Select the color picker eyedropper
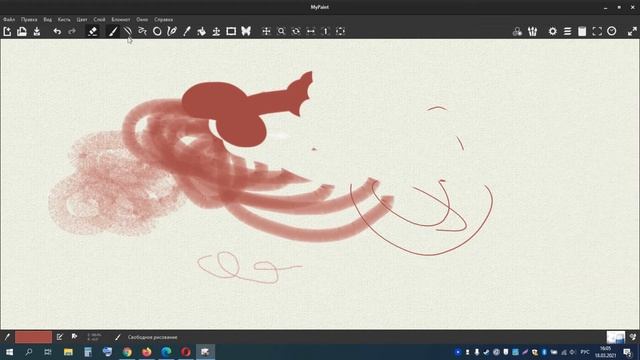 [187, 31]
